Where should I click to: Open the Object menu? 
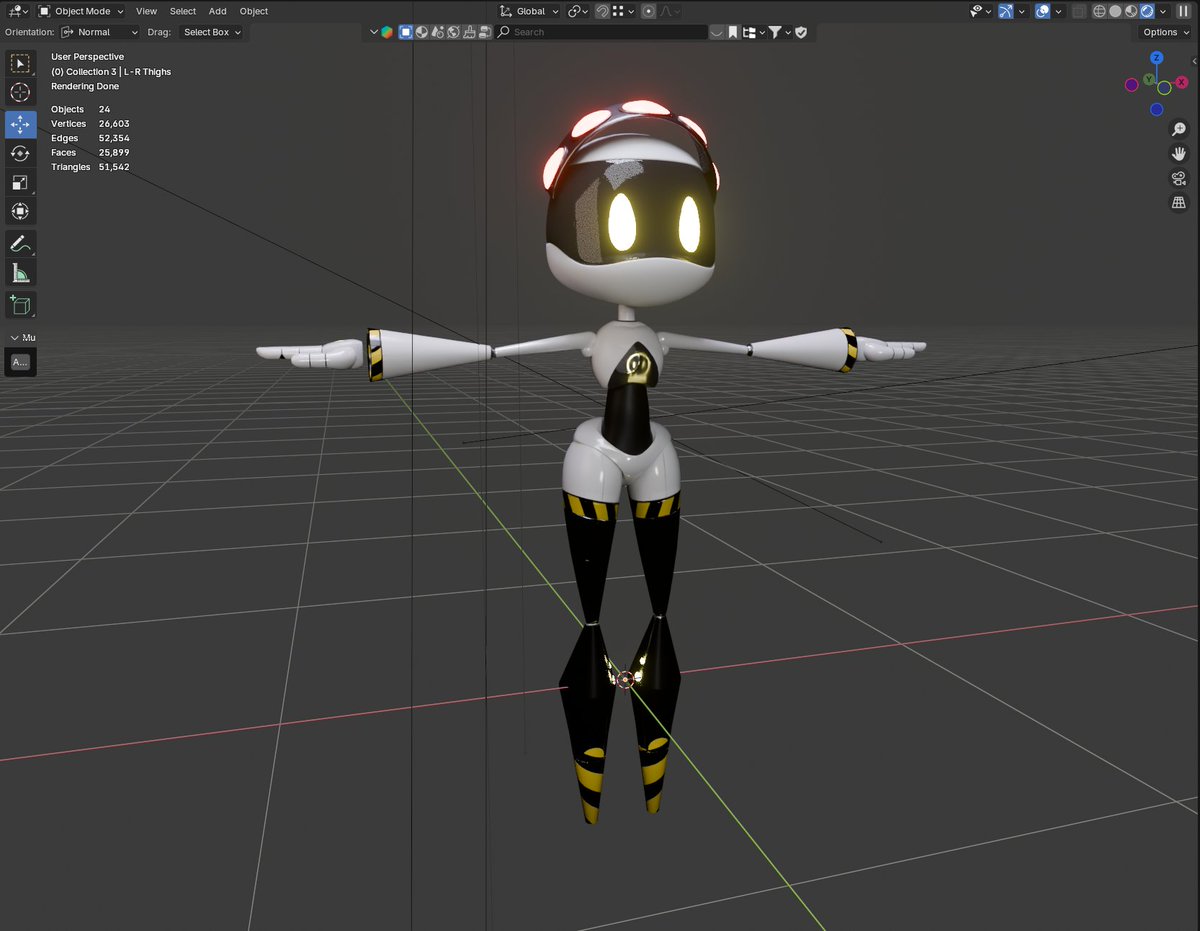tap(254, 11)
